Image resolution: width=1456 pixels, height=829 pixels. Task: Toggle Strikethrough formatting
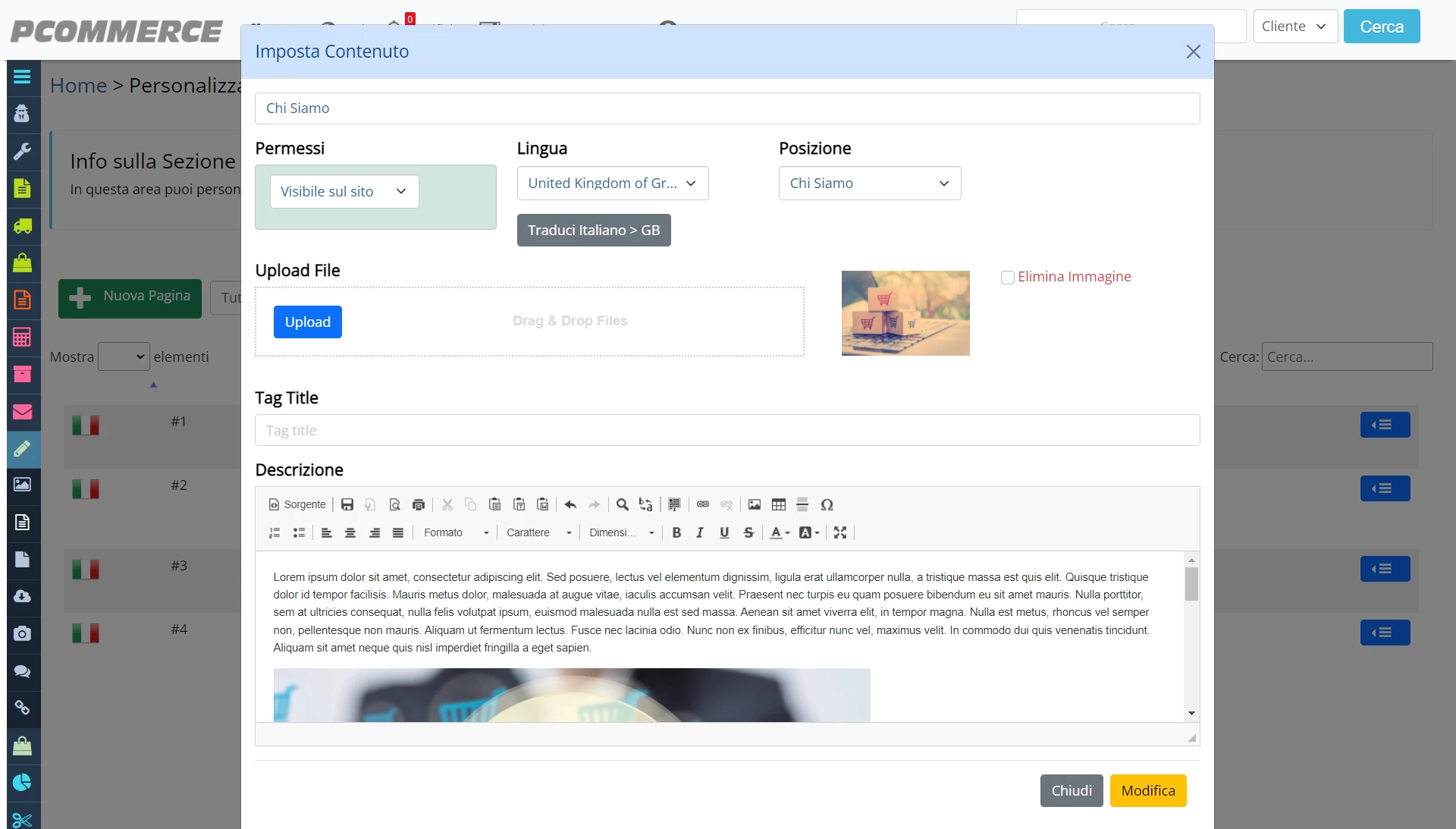(x=748, y=532)
